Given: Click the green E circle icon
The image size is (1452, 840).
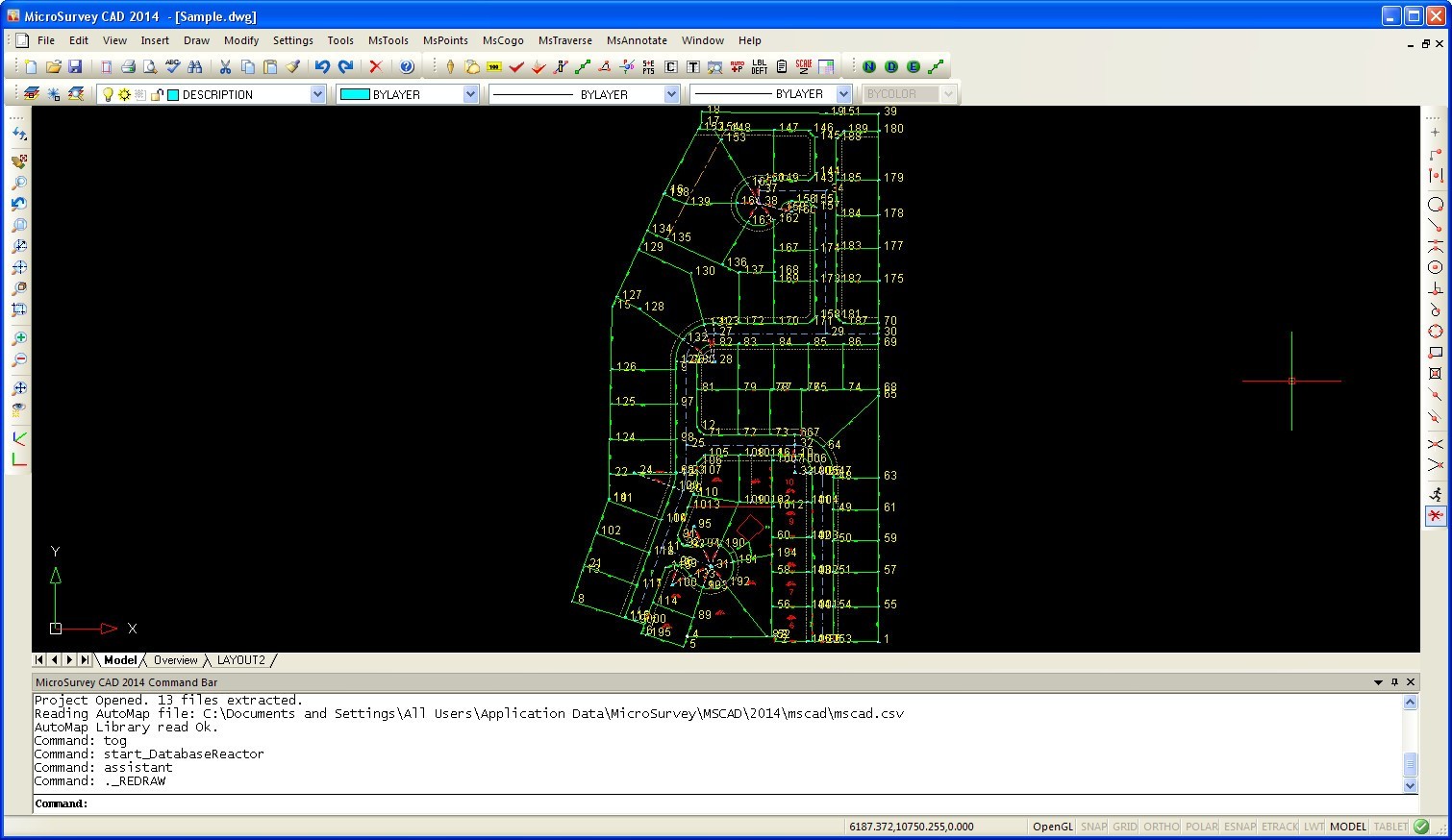Looking at the screenshot, I should click(x=914, y=66).
